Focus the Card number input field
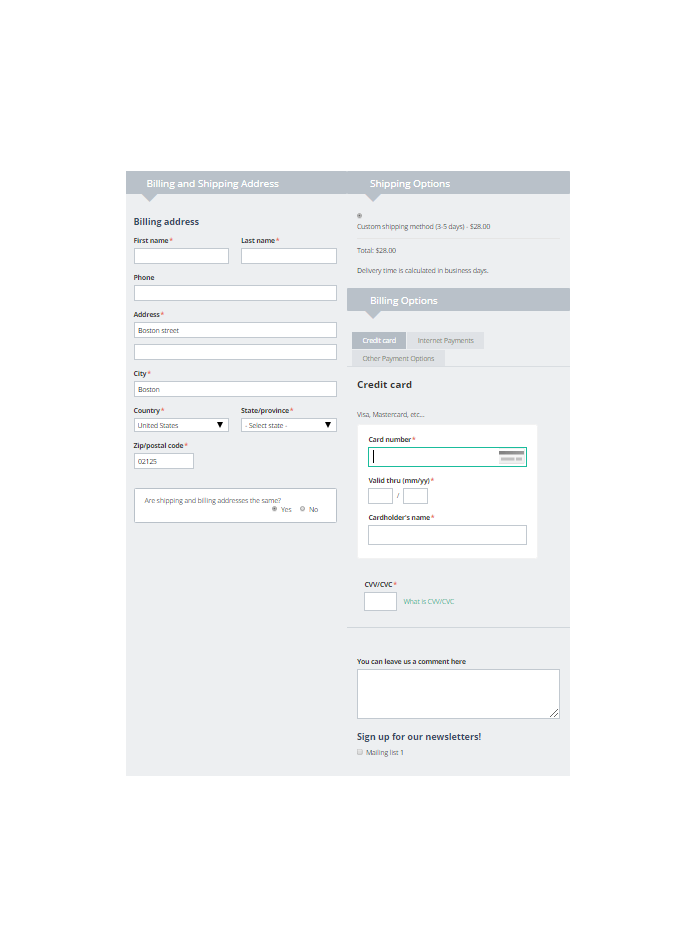The image size is (700, 947). 447,457
